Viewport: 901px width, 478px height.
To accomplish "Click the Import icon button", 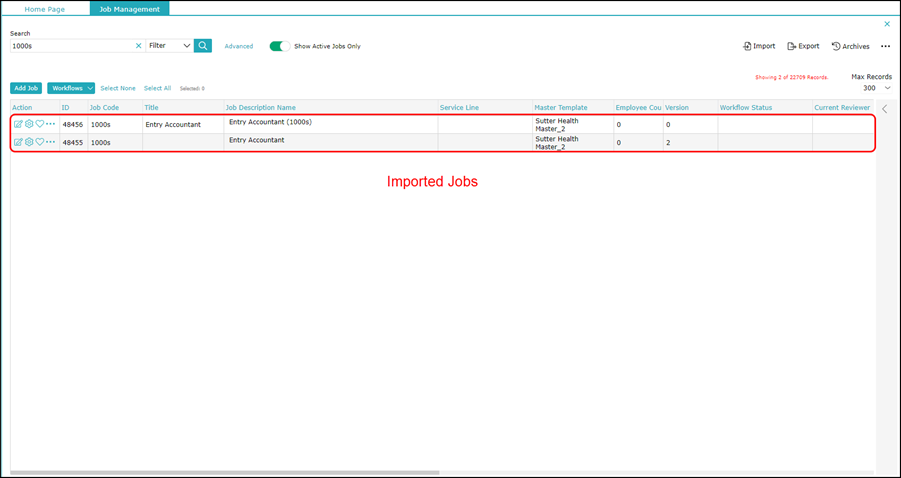I will (x=759, y=46).
